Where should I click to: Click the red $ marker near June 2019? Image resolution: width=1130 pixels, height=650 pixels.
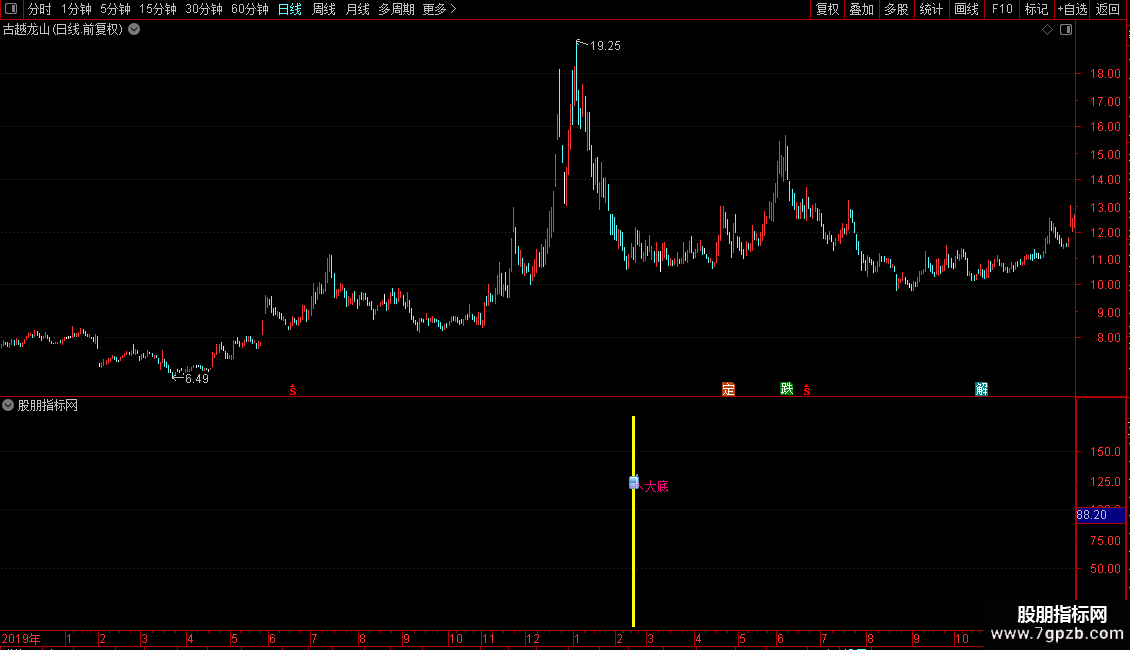(293, 390)
